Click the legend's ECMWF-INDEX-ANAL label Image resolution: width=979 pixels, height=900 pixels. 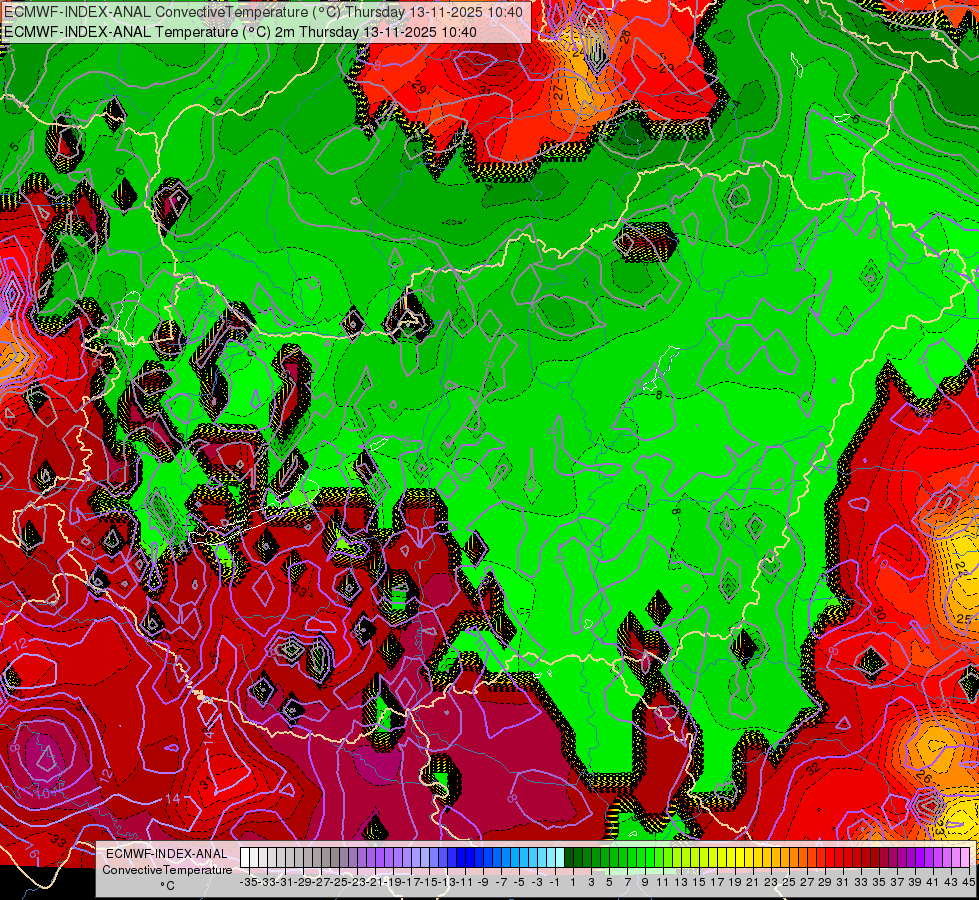[167, 854]
